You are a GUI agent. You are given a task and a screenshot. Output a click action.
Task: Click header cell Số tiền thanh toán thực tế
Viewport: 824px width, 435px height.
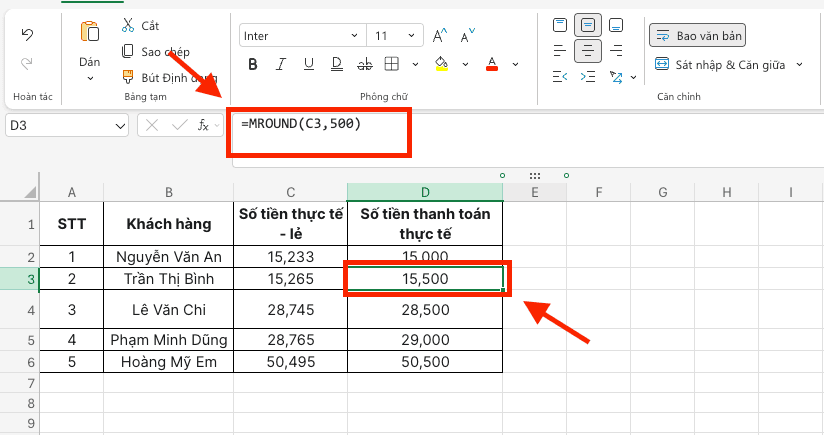point(425,224)
